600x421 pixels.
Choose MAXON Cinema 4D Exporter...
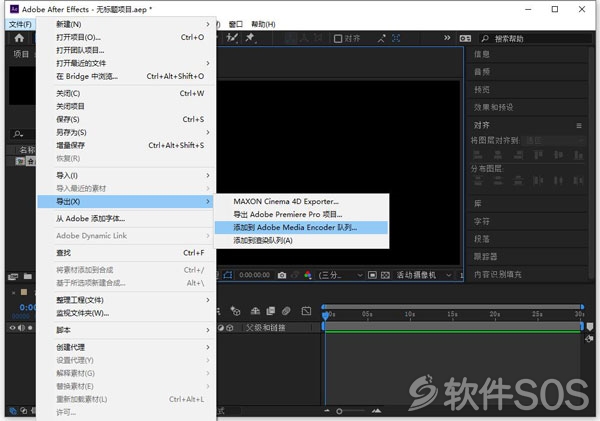tap(302, 201)
